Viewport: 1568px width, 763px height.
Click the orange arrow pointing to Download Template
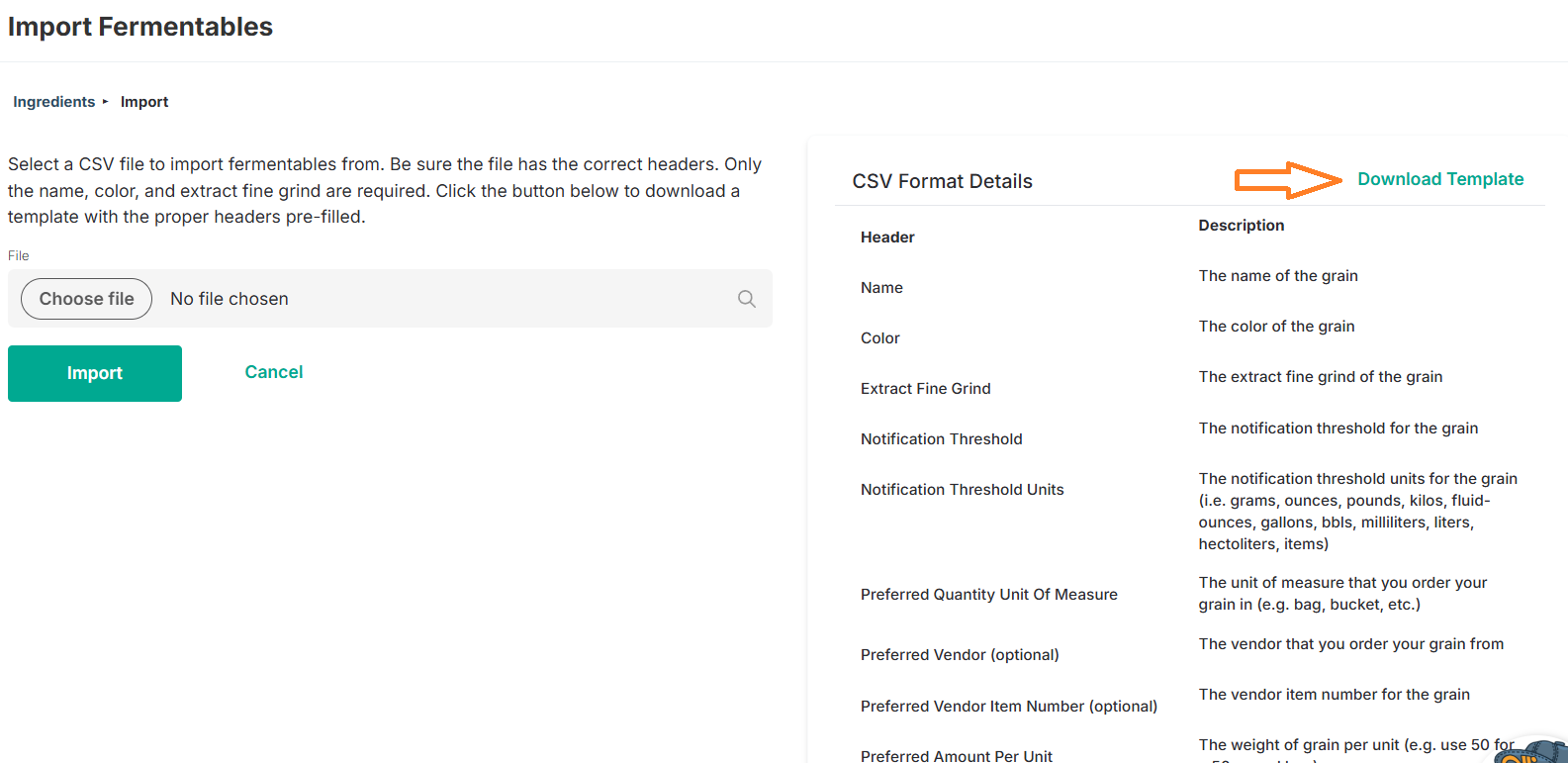point(1288,180)
